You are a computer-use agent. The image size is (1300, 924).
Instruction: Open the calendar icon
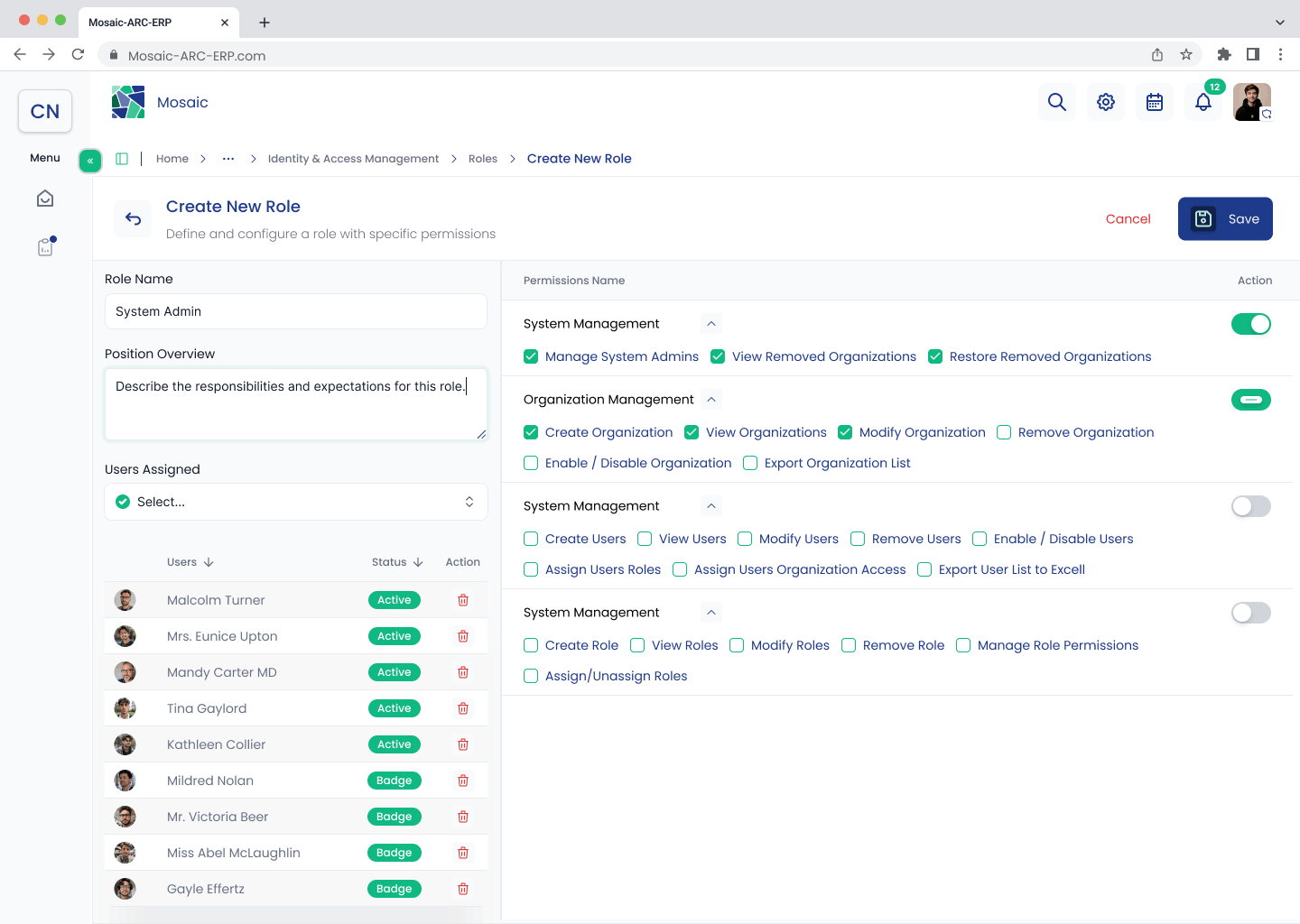[x=1155, y=102]
